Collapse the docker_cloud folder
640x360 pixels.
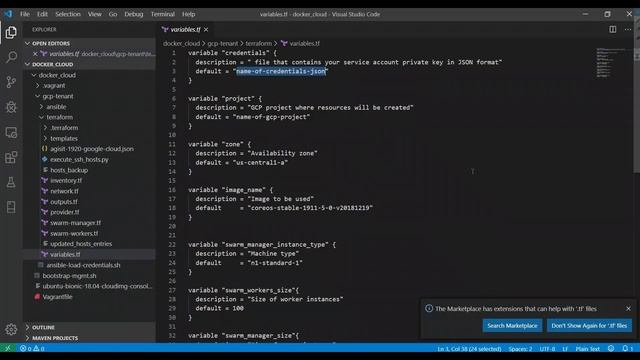click(34, 75)
